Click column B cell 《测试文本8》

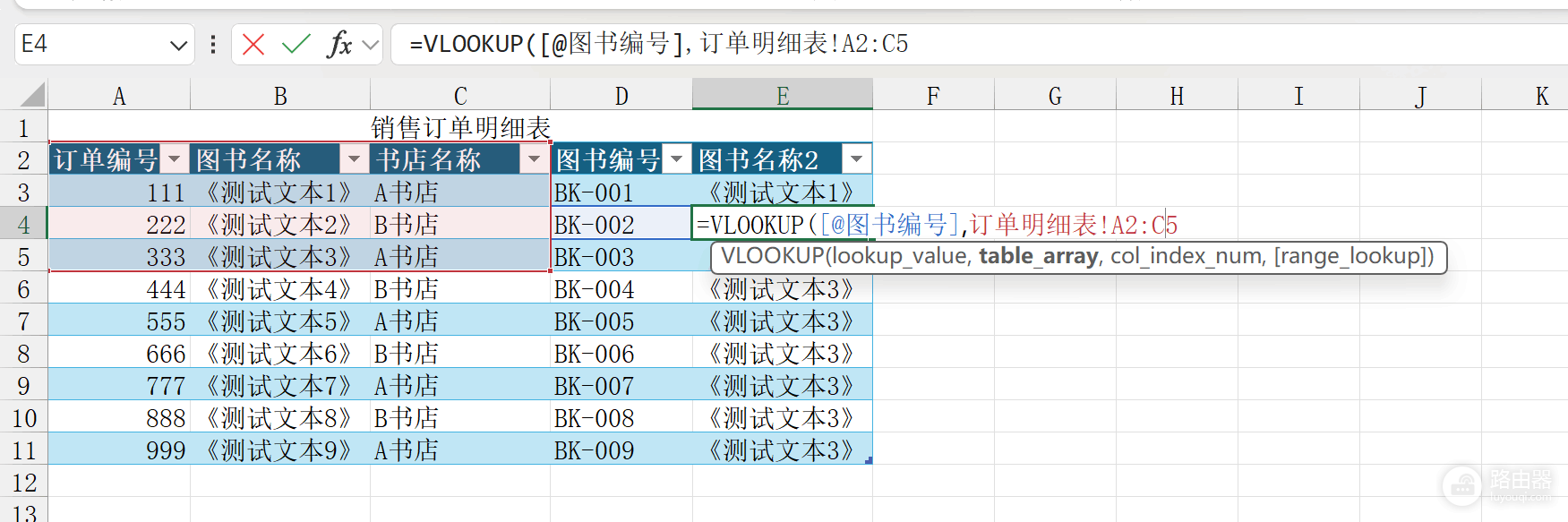click(x=280, y=417)
